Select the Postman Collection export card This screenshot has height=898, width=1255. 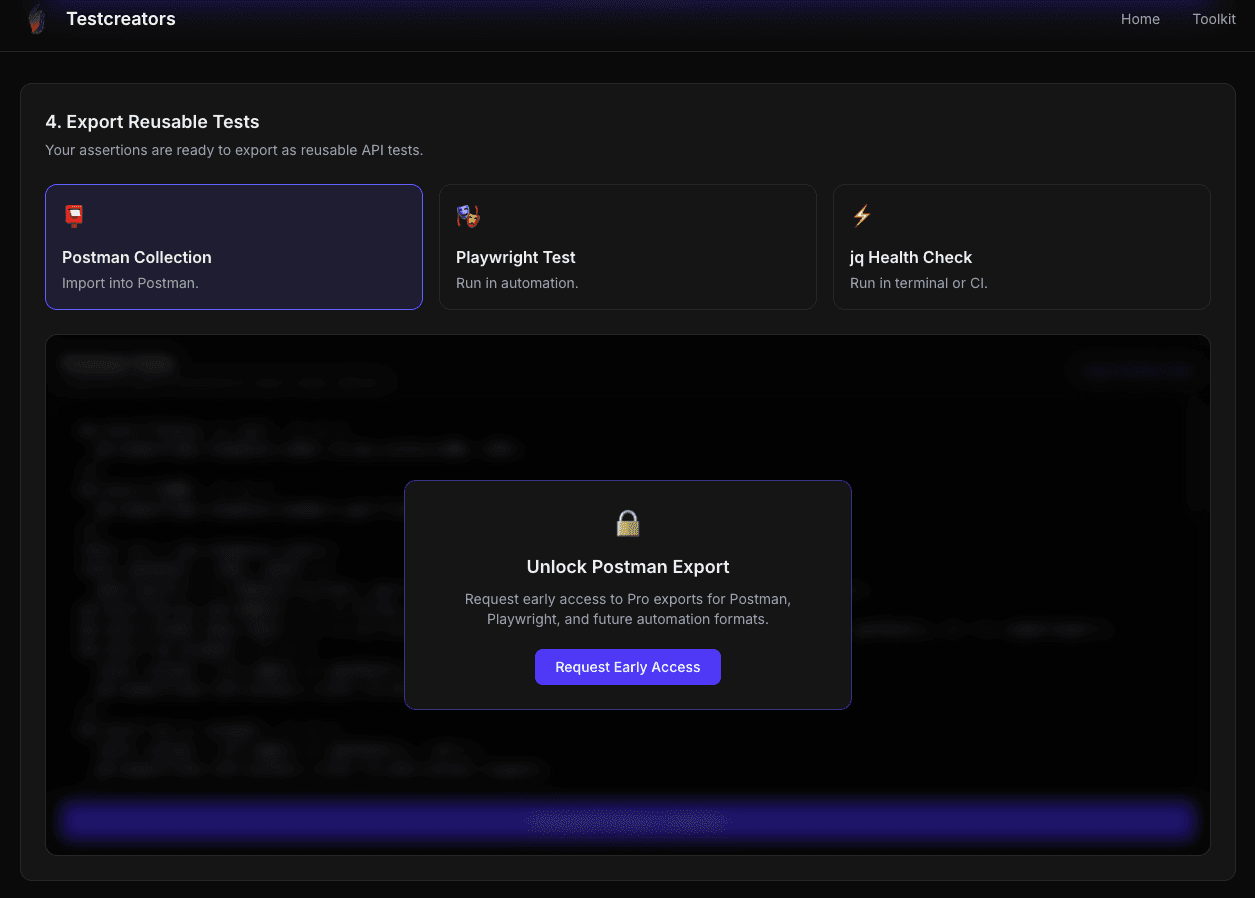click(x=234, y=247)
